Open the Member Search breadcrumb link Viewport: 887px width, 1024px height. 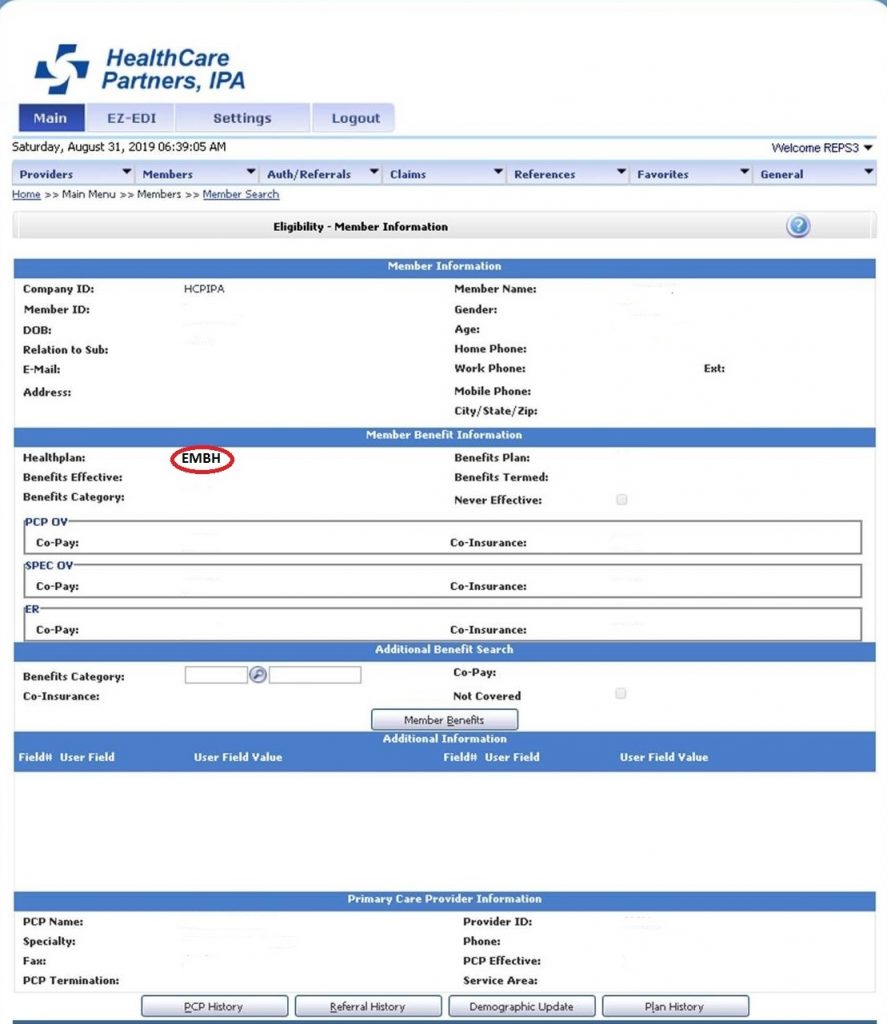click(240, 195)
